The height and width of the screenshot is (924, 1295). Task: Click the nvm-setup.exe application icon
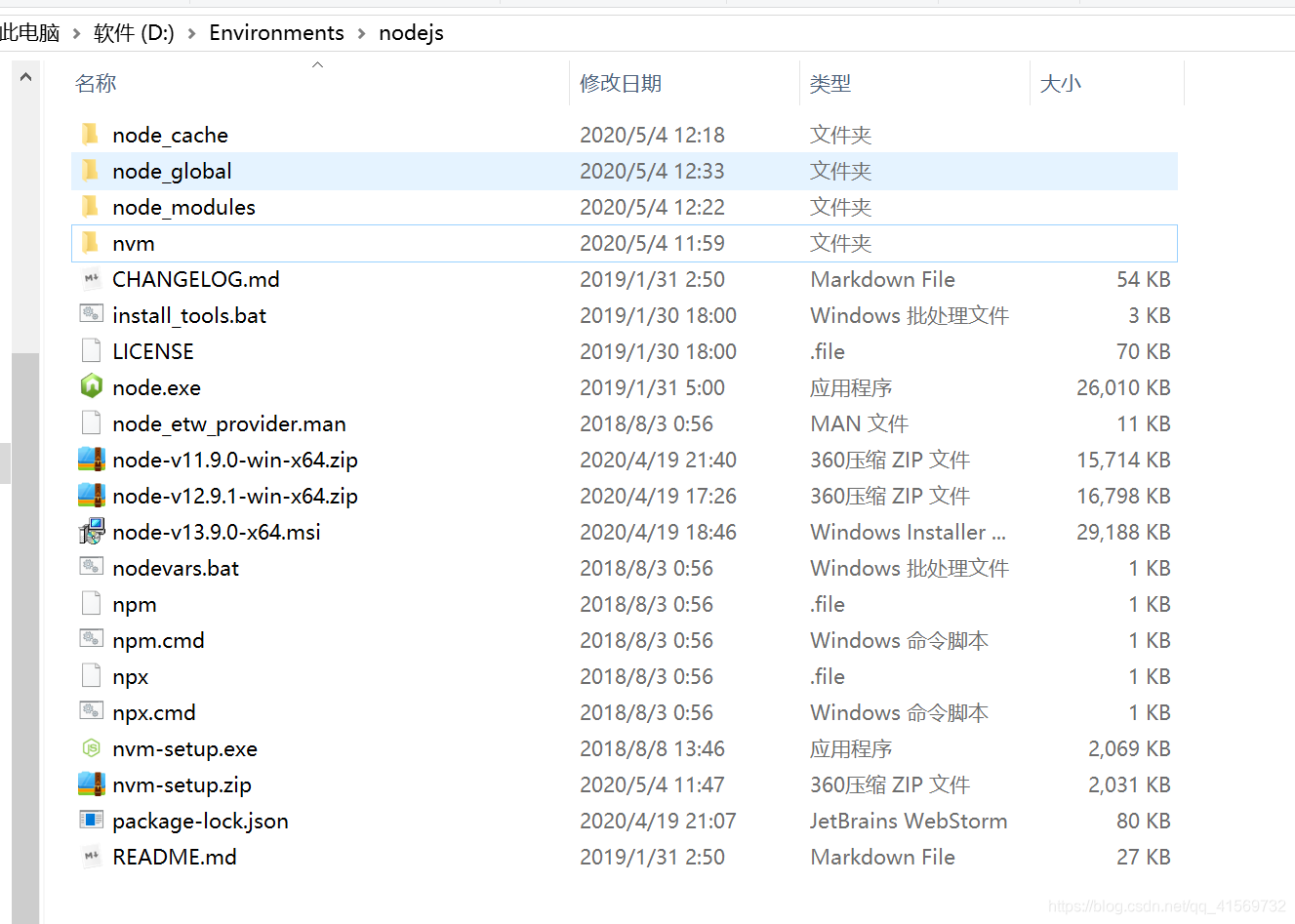click(x=91, y=748)
